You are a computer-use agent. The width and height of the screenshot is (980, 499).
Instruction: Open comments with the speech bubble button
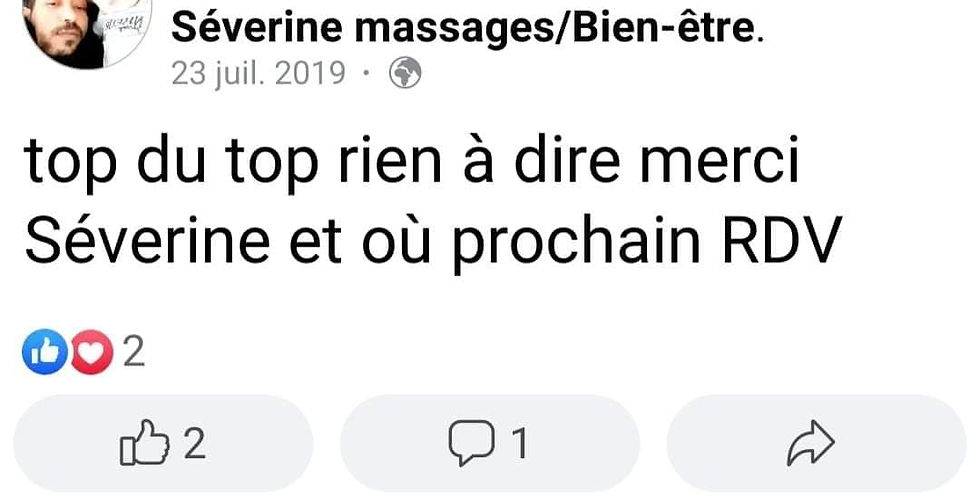(489, 443)
